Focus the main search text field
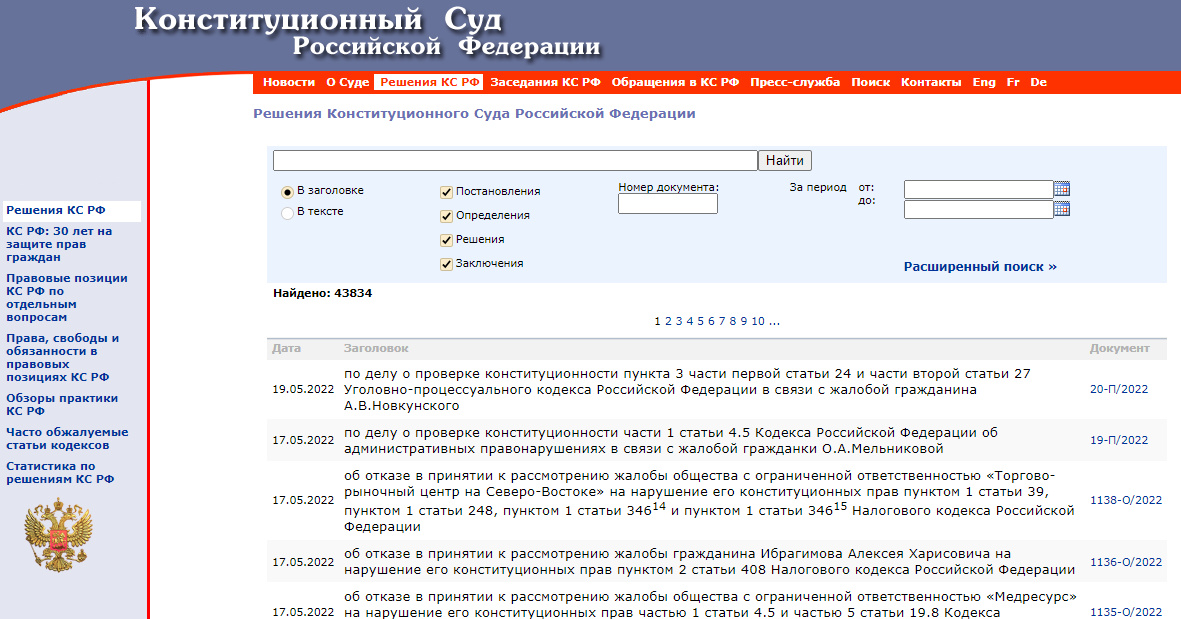Screen dimensions: 1181x619 (x=515, y=160)
